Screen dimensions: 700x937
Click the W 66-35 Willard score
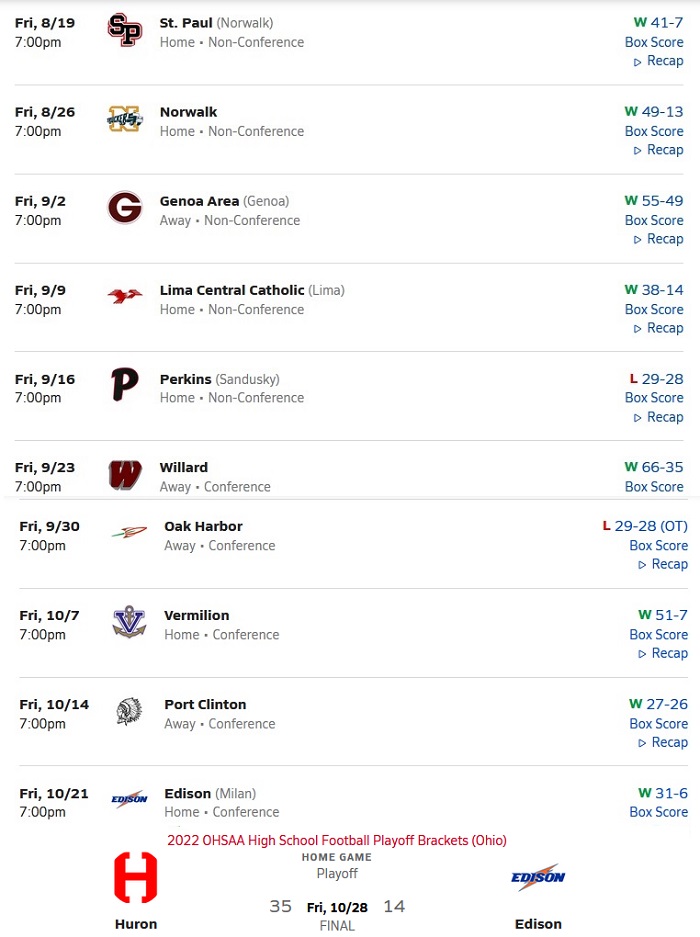pos(654,467)
